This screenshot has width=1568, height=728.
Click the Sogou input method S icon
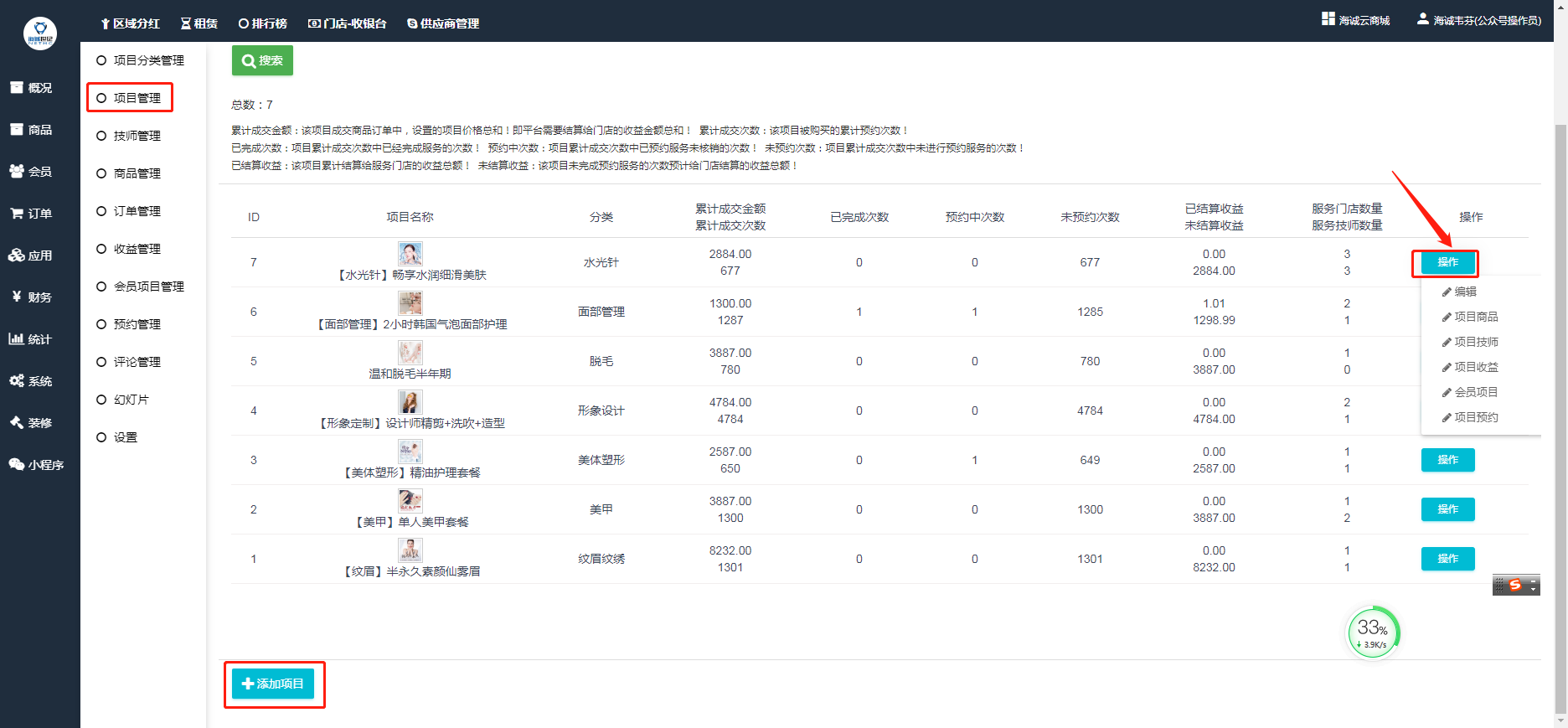coord(1514,585)
